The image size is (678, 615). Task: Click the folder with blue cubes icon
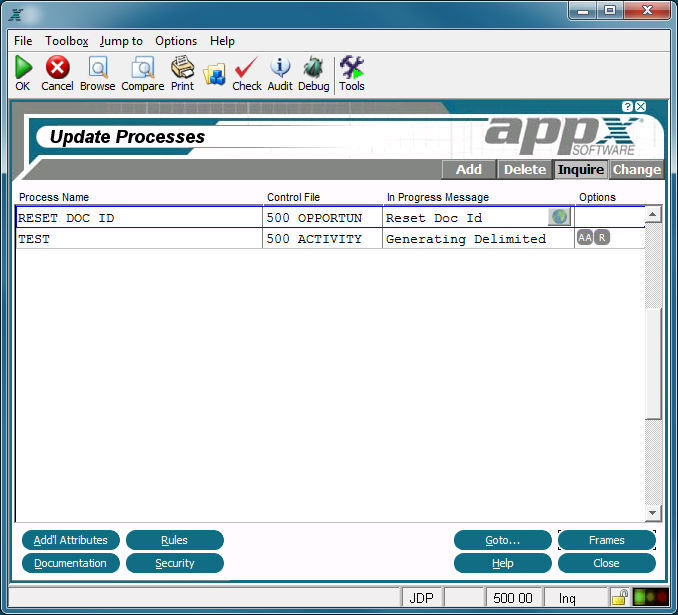click(x=214, y=74)
